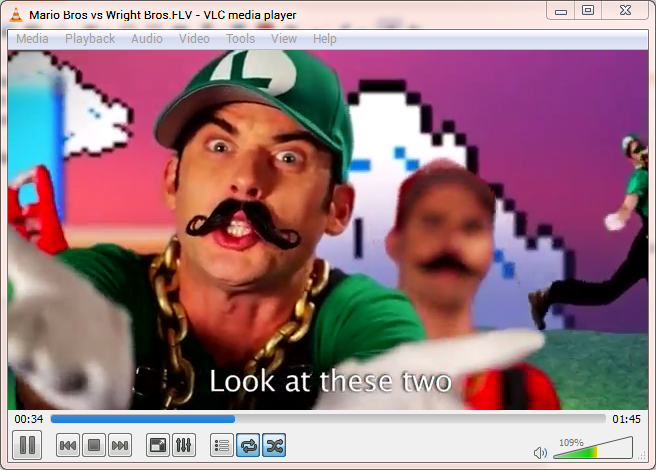This screenshot has height=470, width=656.
Task: Click the video display area
Action: (328, 230)
